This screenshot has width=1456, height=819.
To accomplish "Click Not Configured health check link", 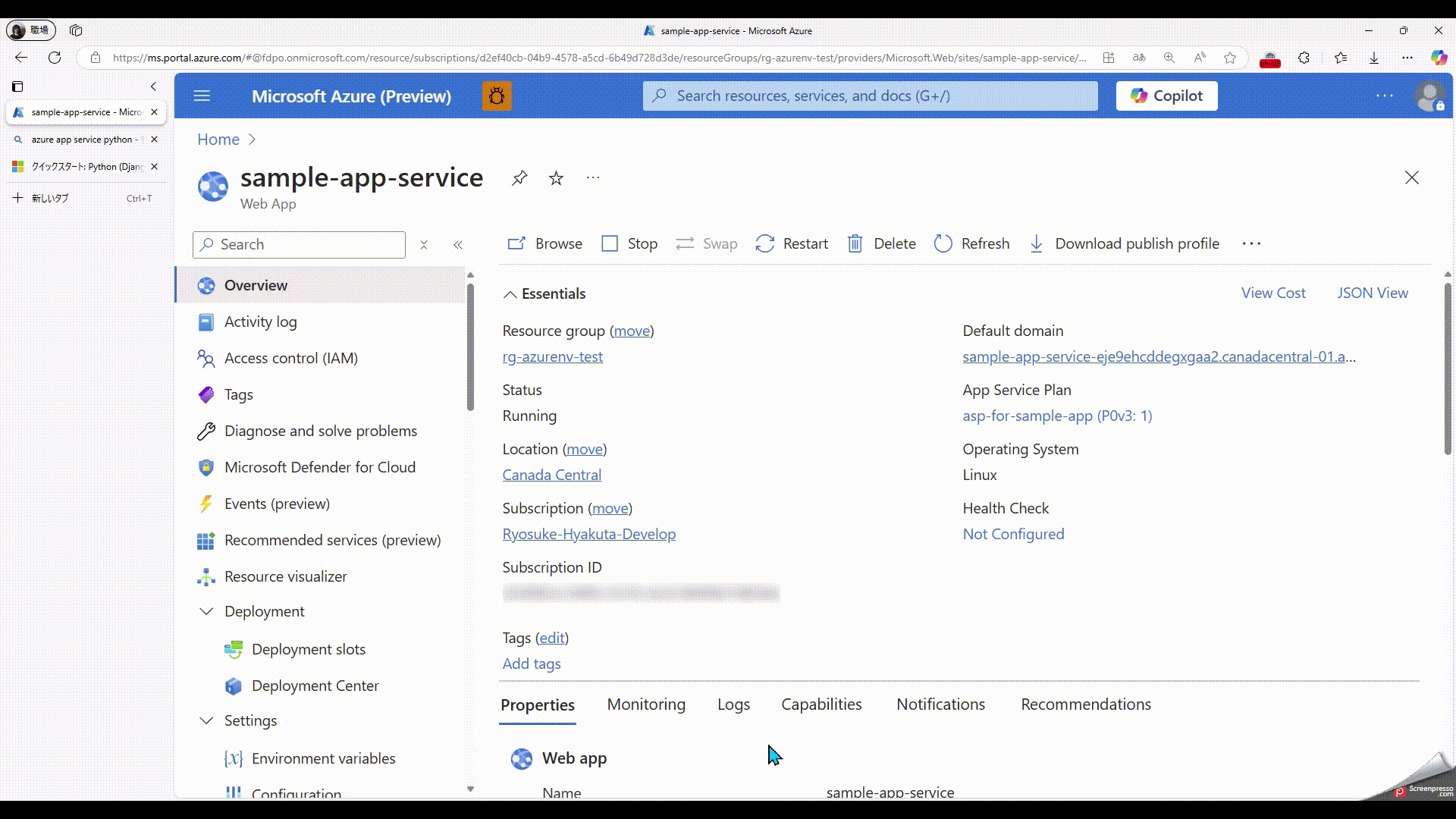I will click(1013, 535).
